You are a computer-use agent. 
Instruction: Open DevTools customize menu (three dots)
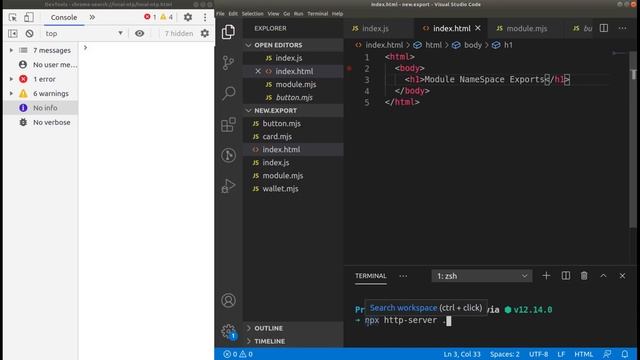coord(205,17)
